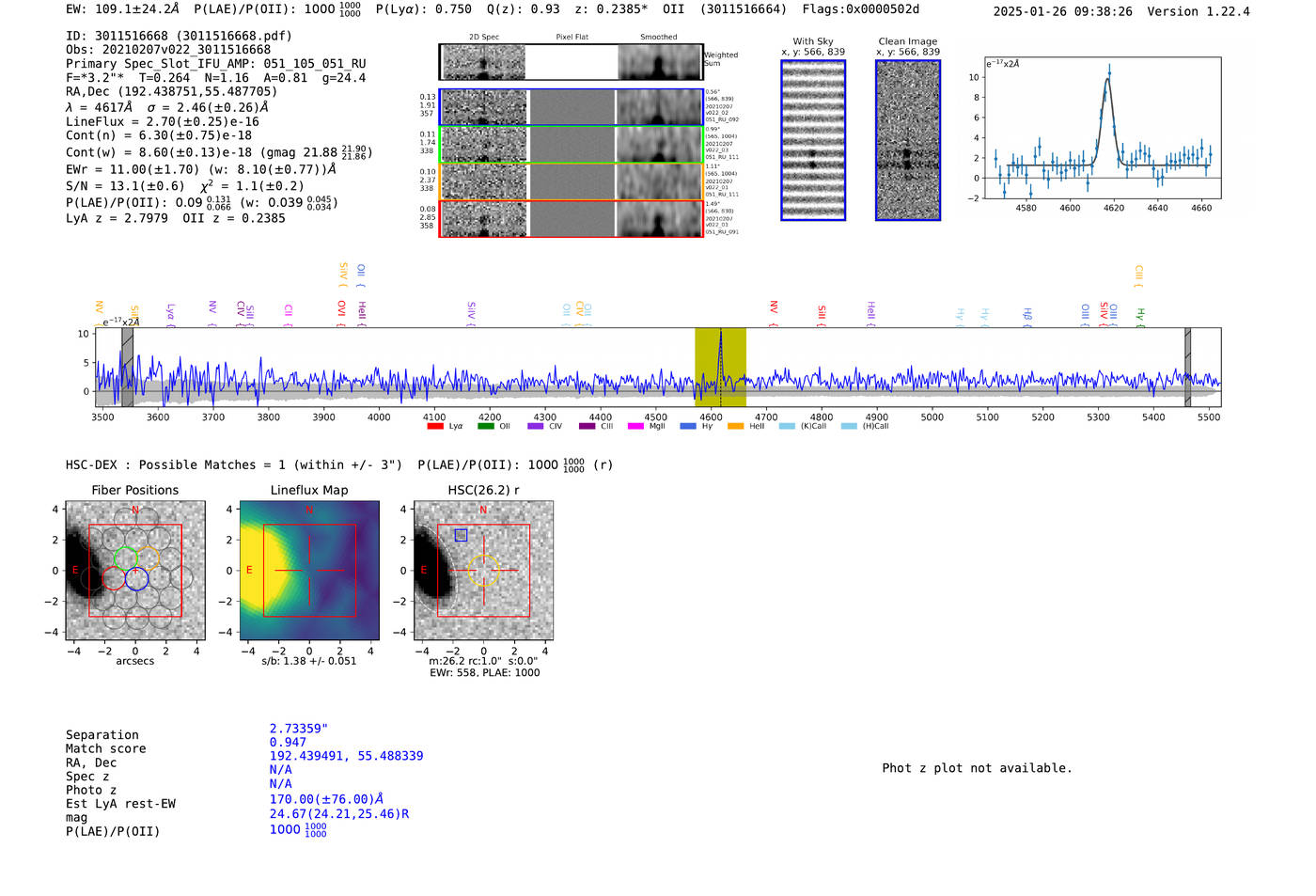Click the Gaussian fit peak in line plot

pyautogui.click(x=1109, y=79)
